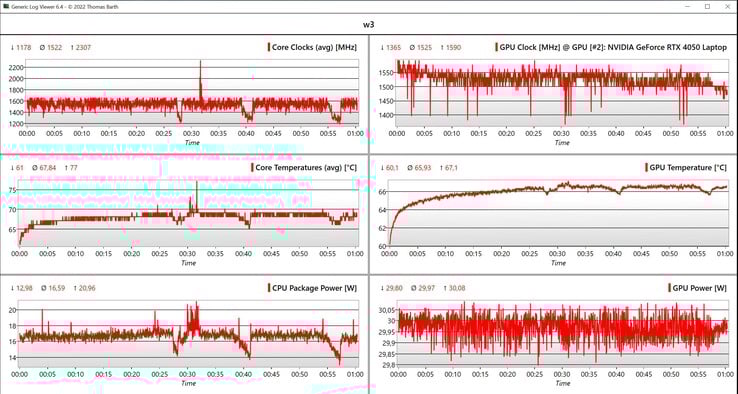Click the 30,05 y-axis label in GPU Power chart

387,310
